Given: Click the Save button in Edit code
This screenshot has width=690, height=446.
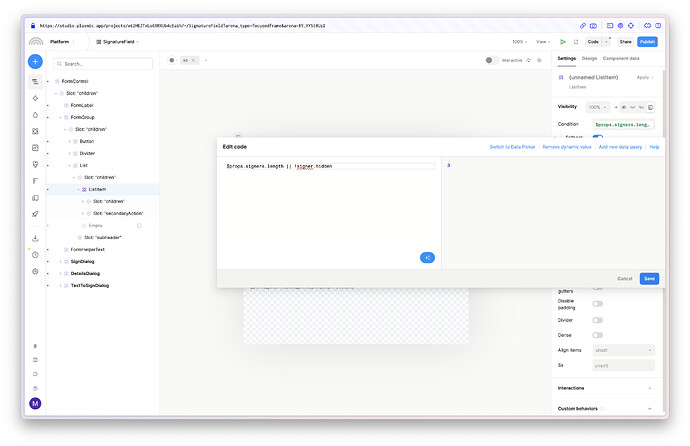Looking at the screenshot, I should 649,278.
